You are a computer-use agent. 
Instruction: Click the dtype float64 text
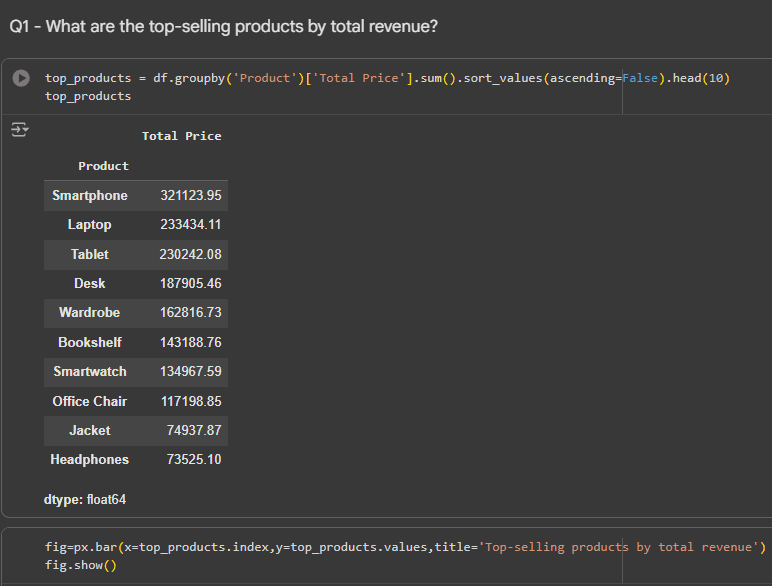85,499
